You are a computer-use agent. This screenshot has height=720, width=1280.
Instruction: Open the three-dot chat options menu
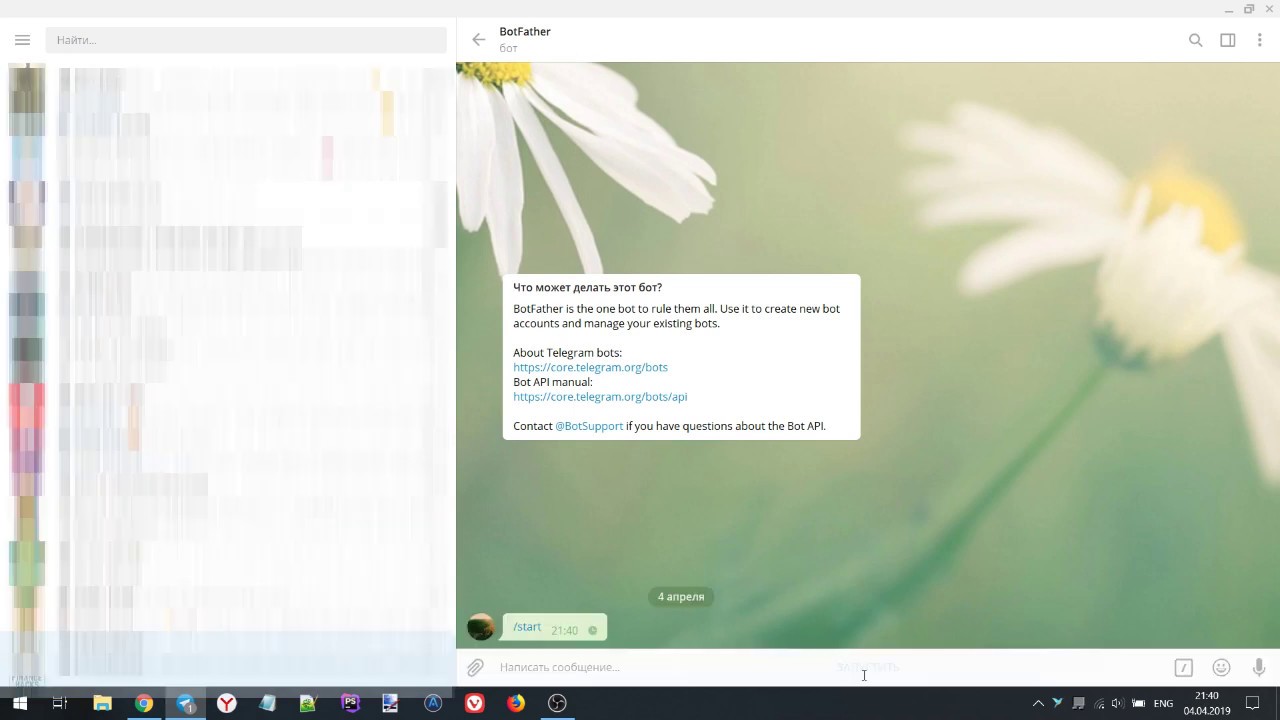click(x=1259, y=40)
